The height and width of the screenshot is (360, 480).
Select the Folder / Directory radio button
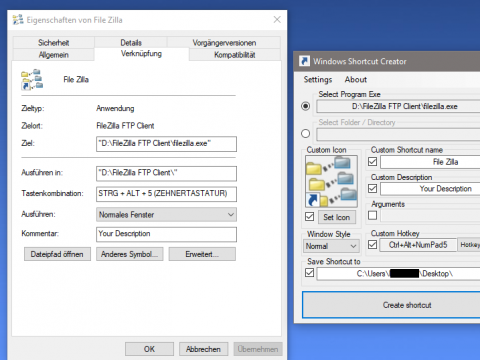point(305,134)
